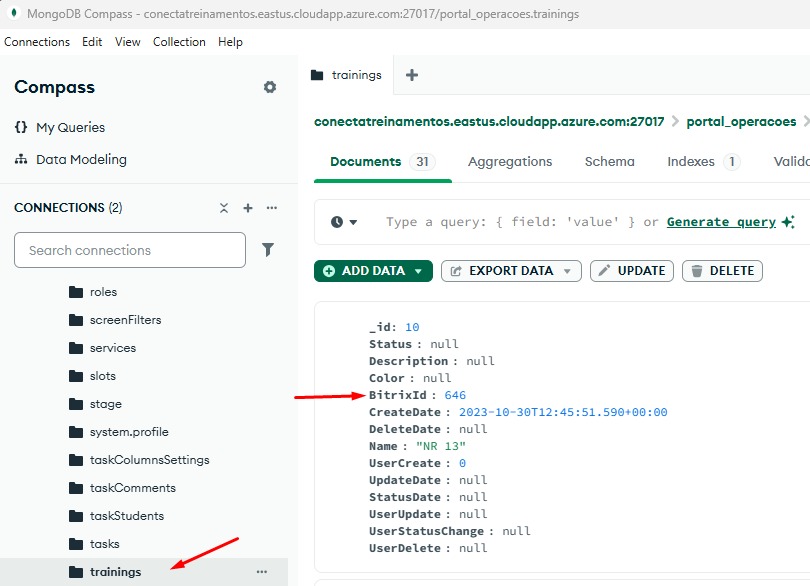The width and height of the screenshot is (810, 586).
Task: Focus the Search connections input field
Action: [x=130, y=250]
